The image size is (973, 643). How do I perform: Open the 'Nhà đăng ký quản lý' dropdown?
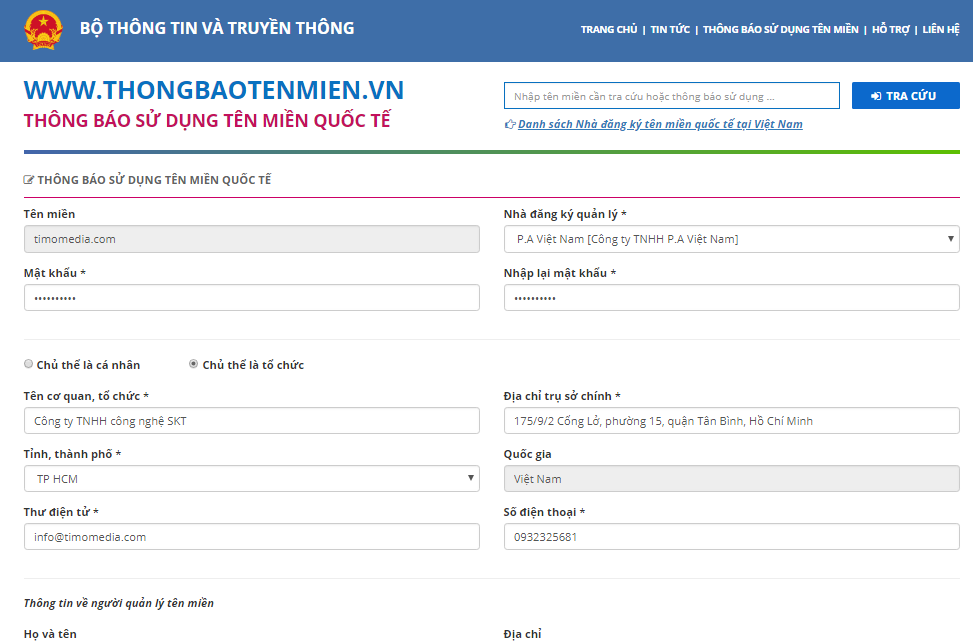click(x=732, y=239)
